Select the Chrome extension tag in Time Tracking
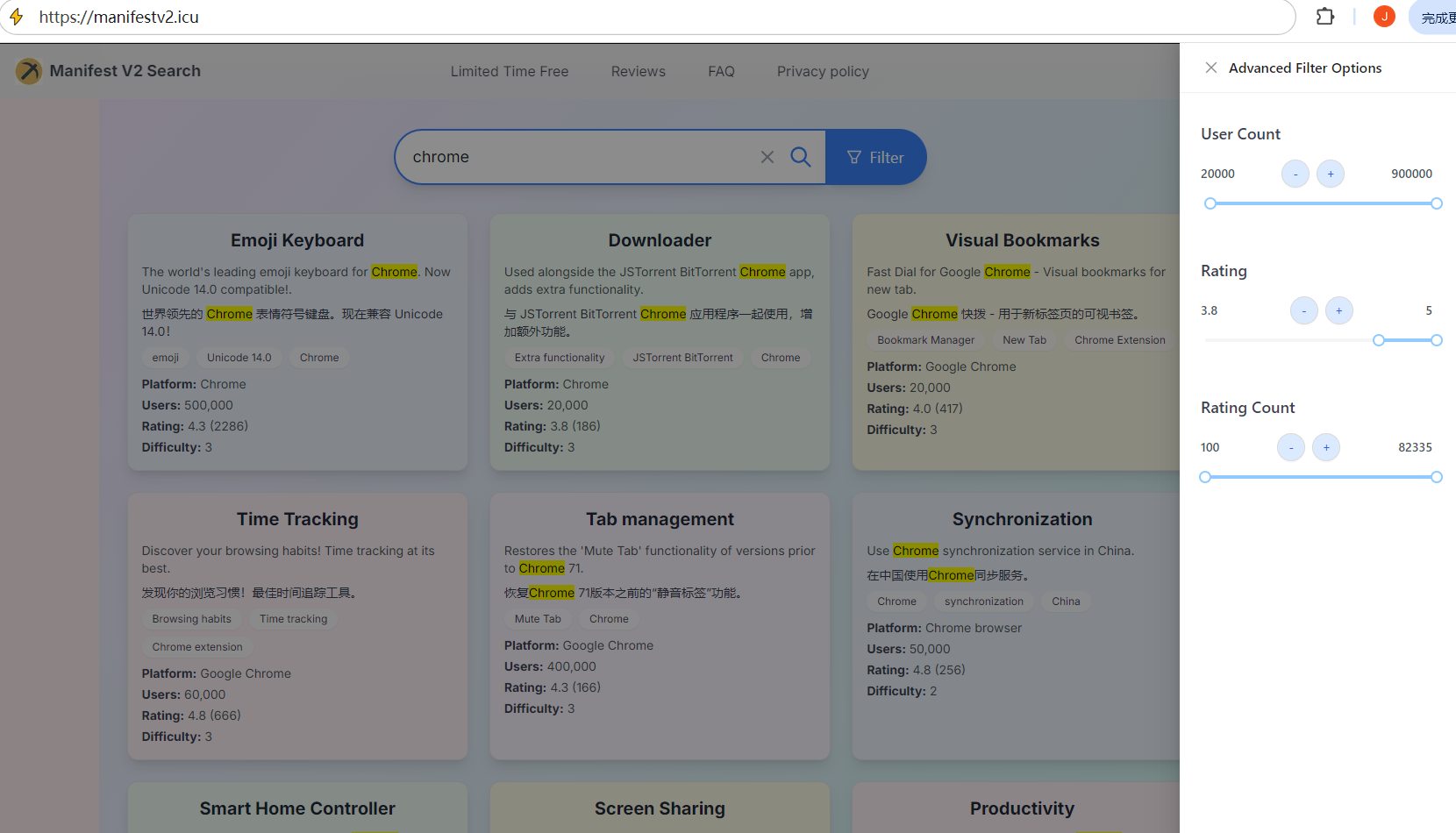This screenshot has width=1456, height=833. coord(197,647)
